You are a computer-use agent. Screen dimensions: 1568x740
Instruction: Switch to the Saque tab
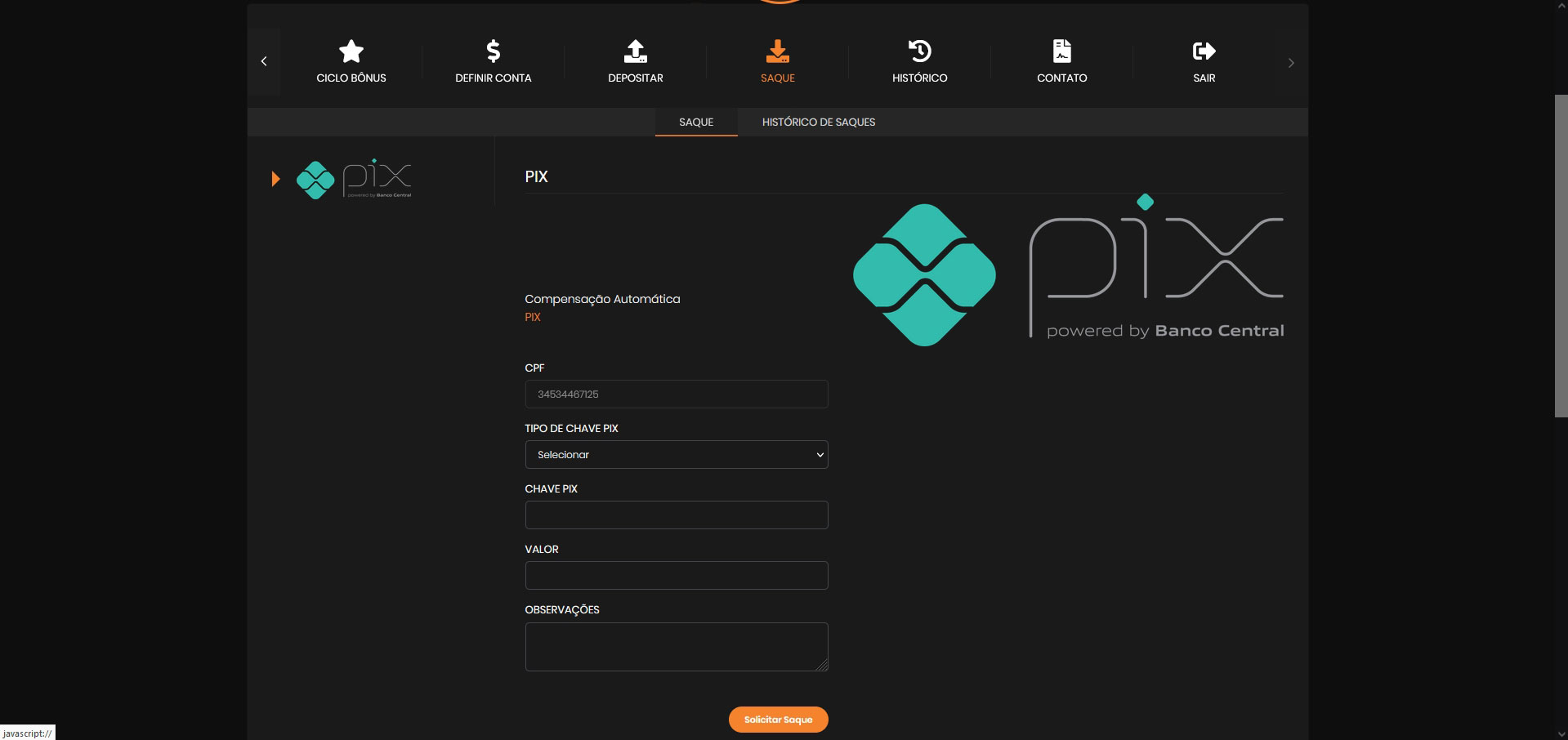(x=696, y=122)
